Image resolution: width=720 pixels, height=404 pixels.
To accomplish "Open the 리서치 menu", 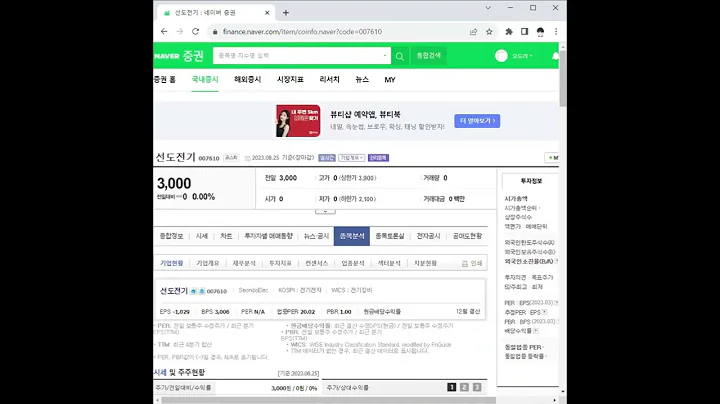I will click(329, 80).
